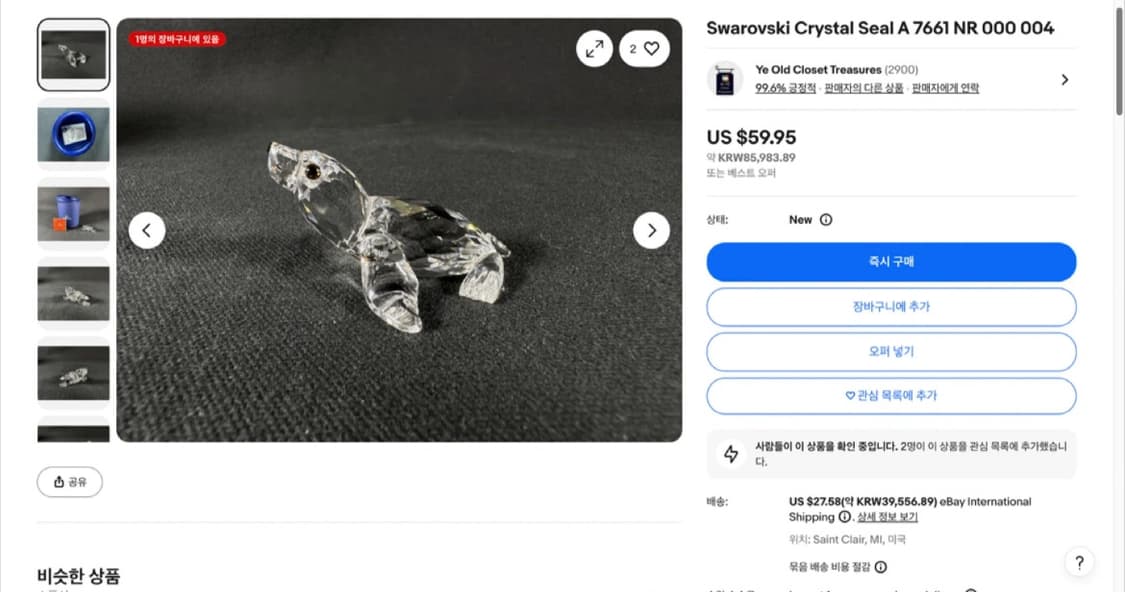Show the next product image
Viewport: 1125px width, 592px height.
(x=652, y=230)
